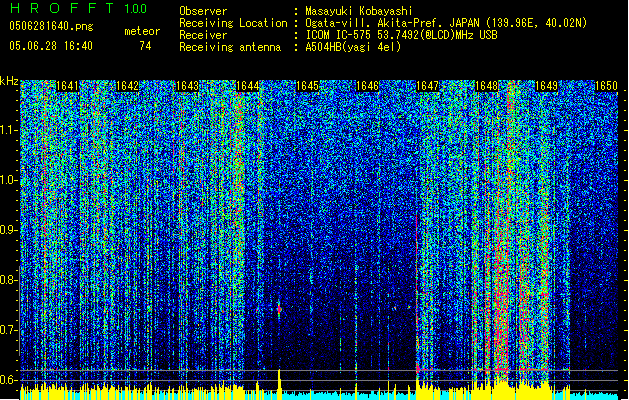Click the Receiver label
The width and height of the screenshot is (629, 400).
[x=203, y=35]
